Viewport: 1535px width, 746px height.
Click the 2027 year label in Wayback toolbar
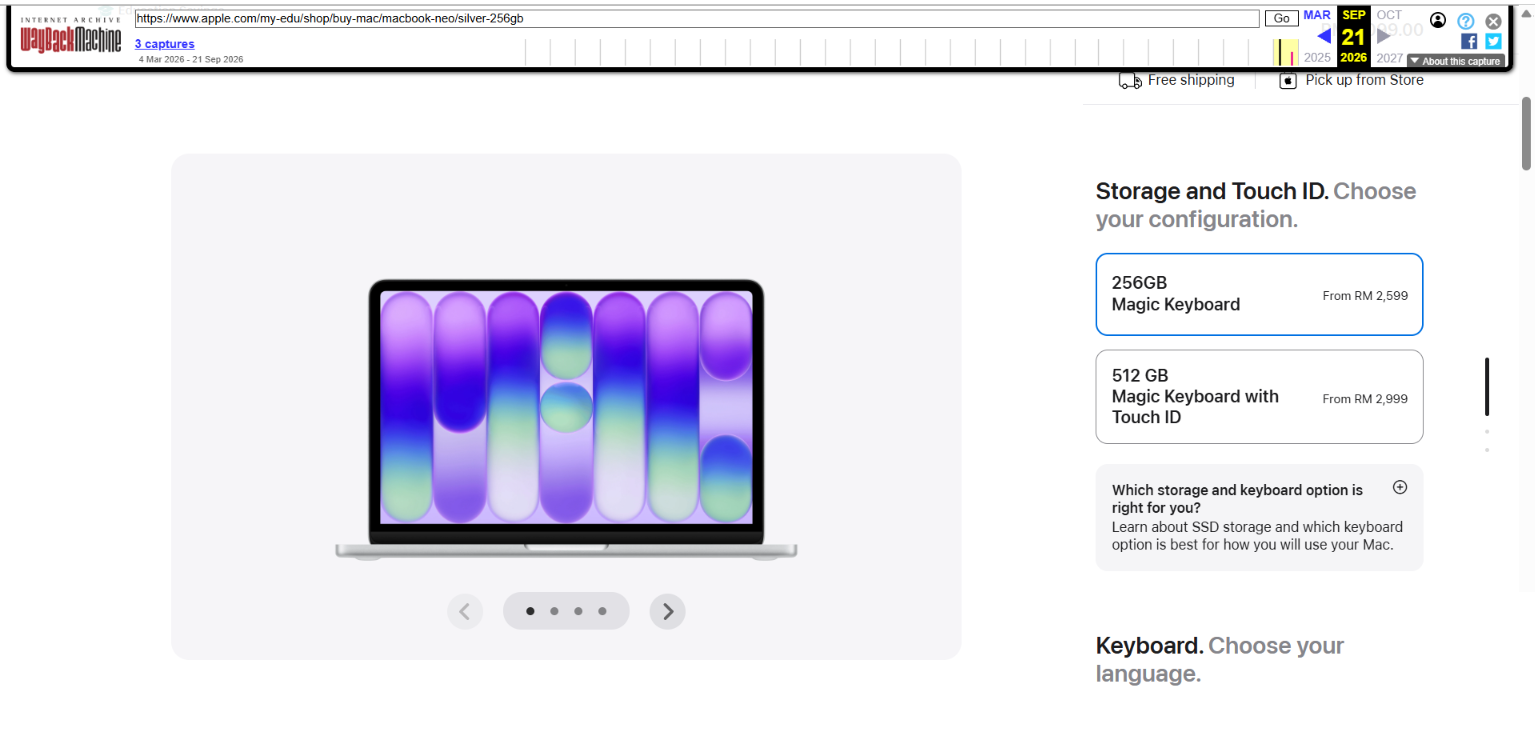[1390, 58]
